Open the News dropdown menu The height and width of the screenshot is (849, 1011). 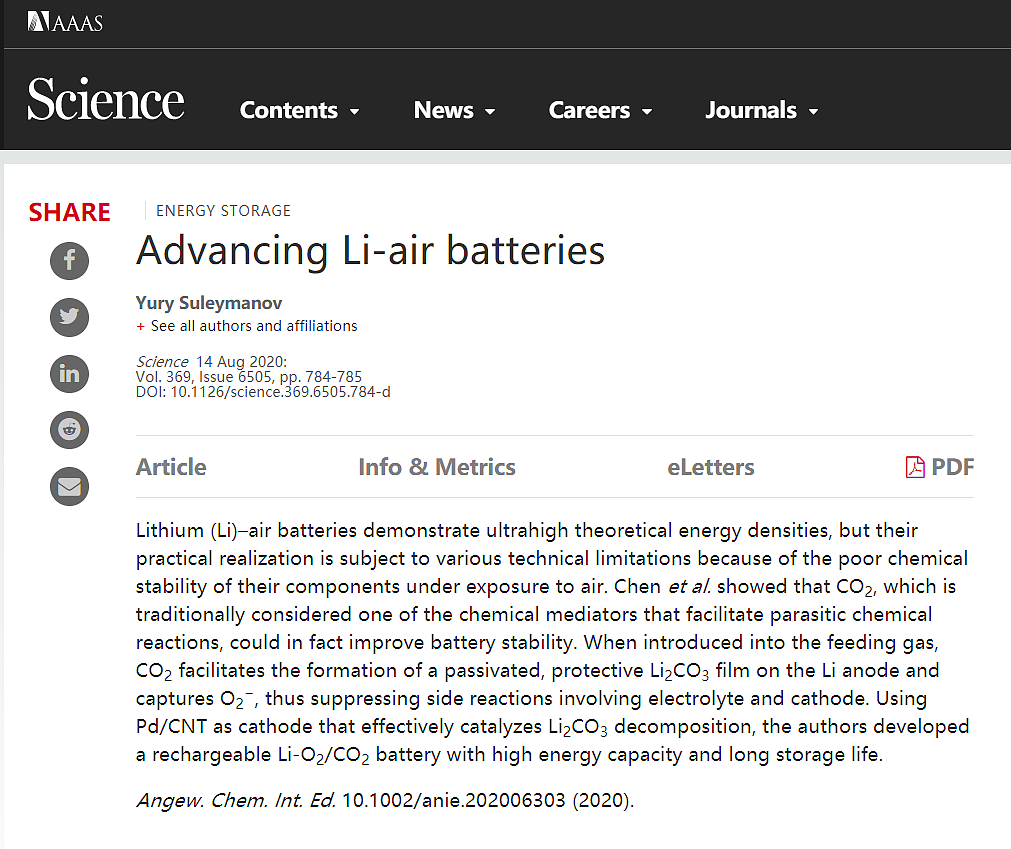(x=454, y=111)
